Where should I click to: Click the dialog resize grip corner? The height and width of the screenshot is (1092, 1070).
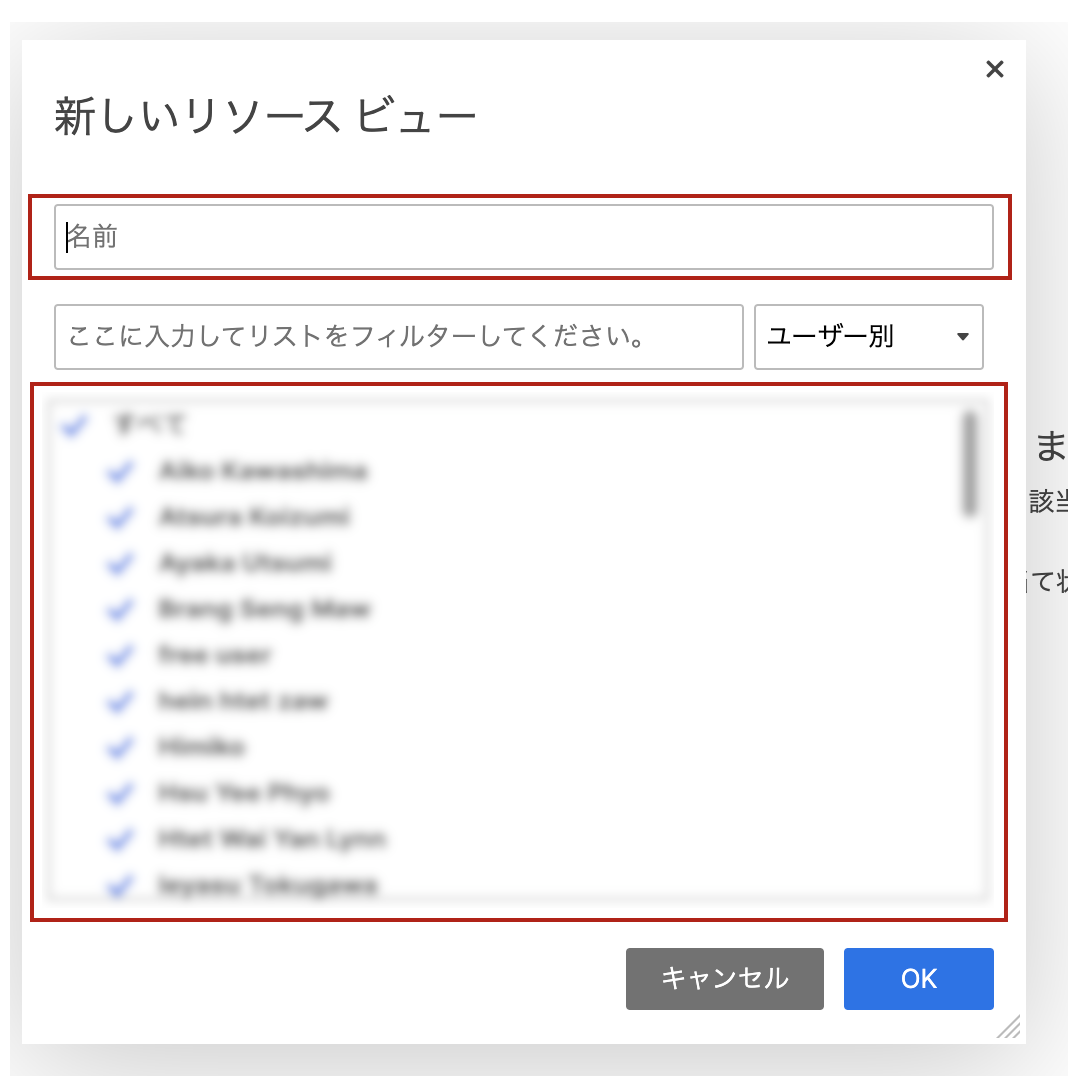pos(1009,1027)
